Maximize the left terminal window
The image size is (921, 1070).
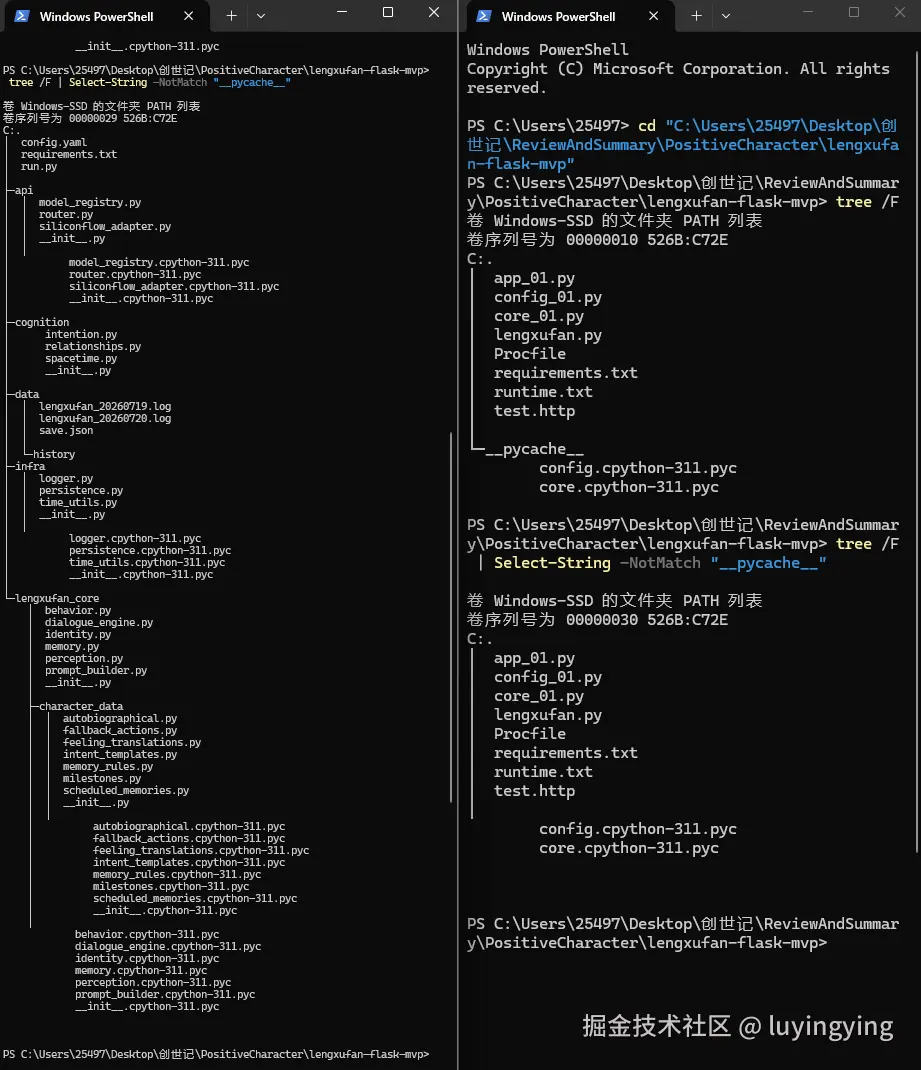pos(388,12)
